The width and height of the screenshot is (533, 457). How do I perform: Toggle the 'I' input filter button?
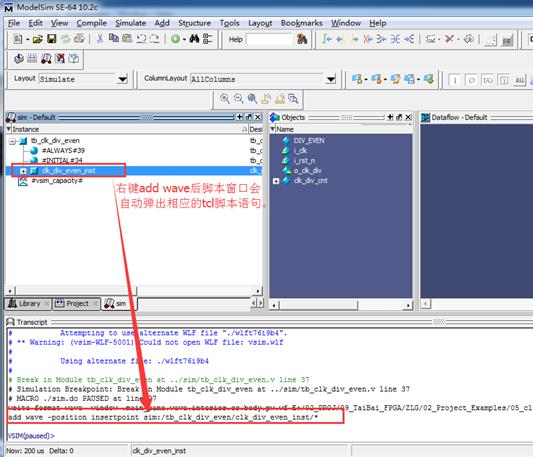[x=455, y=80]
